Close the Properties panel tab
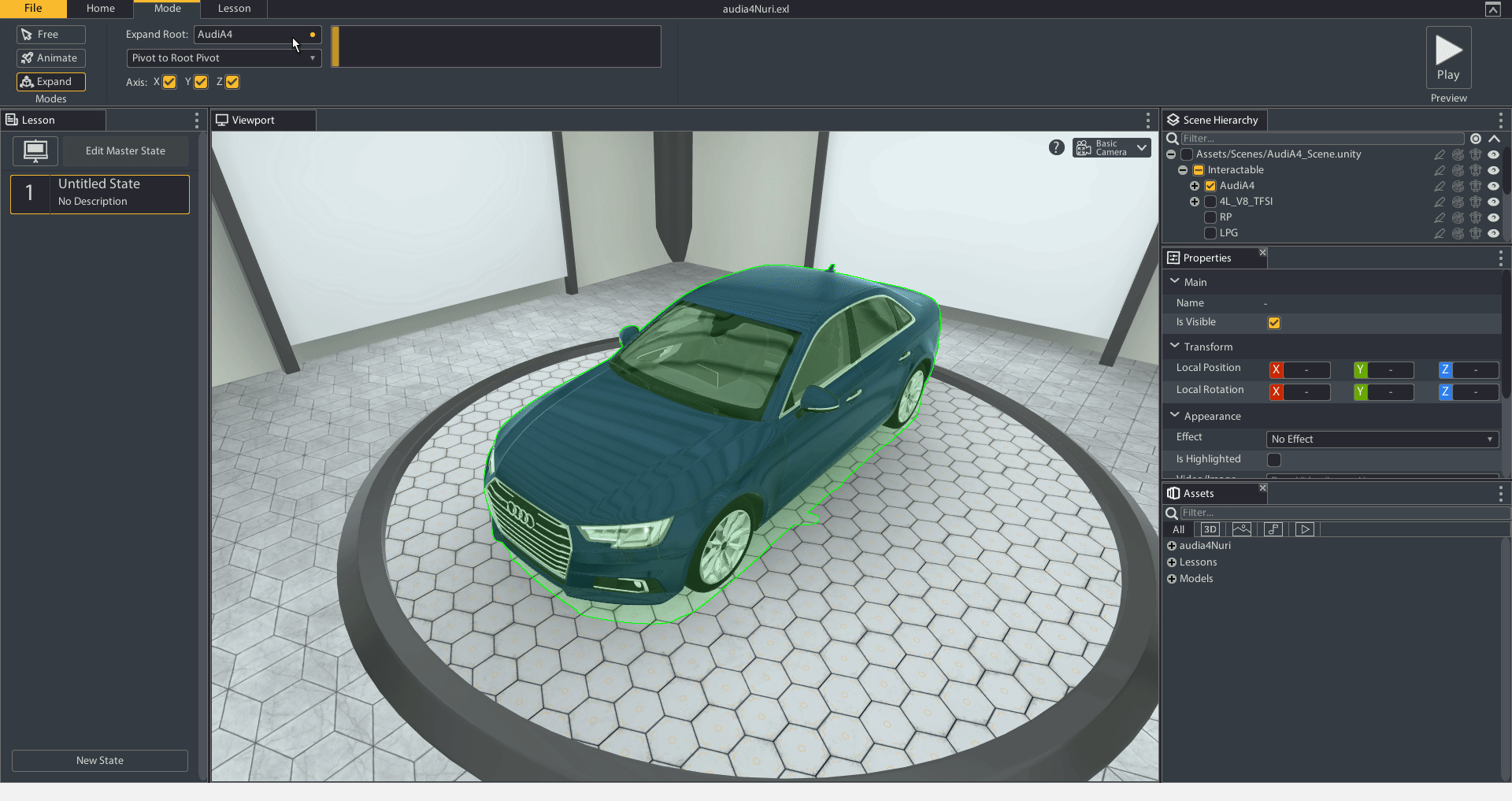This screenshot has width=1512, height=801. pos(1262,253)
